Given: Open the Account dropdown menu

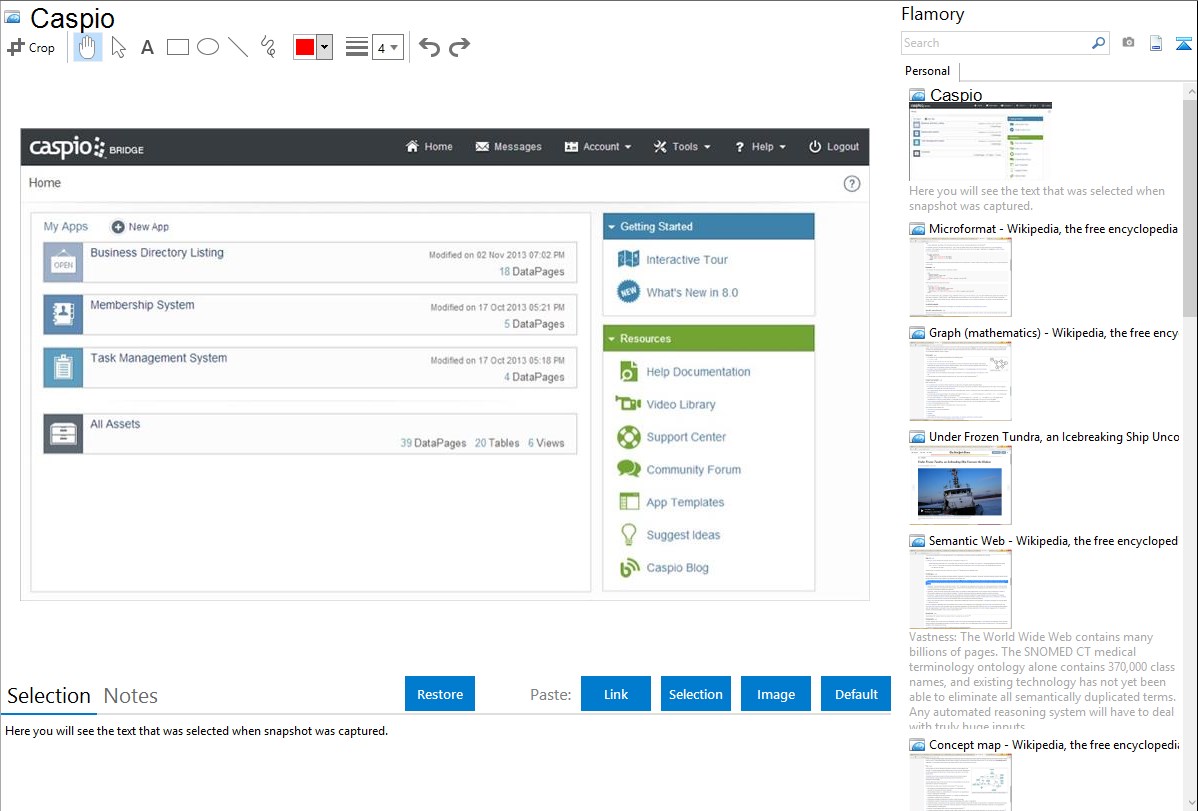Looking at the screenshot, I should click(x=597, y=147).
